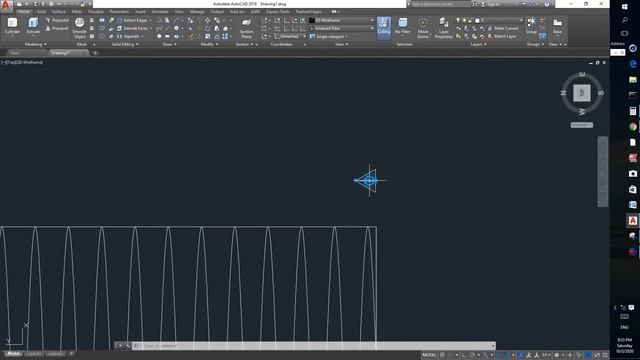
Task: Open Google Chrome from taskbar
Action: (x=633, y=127)
